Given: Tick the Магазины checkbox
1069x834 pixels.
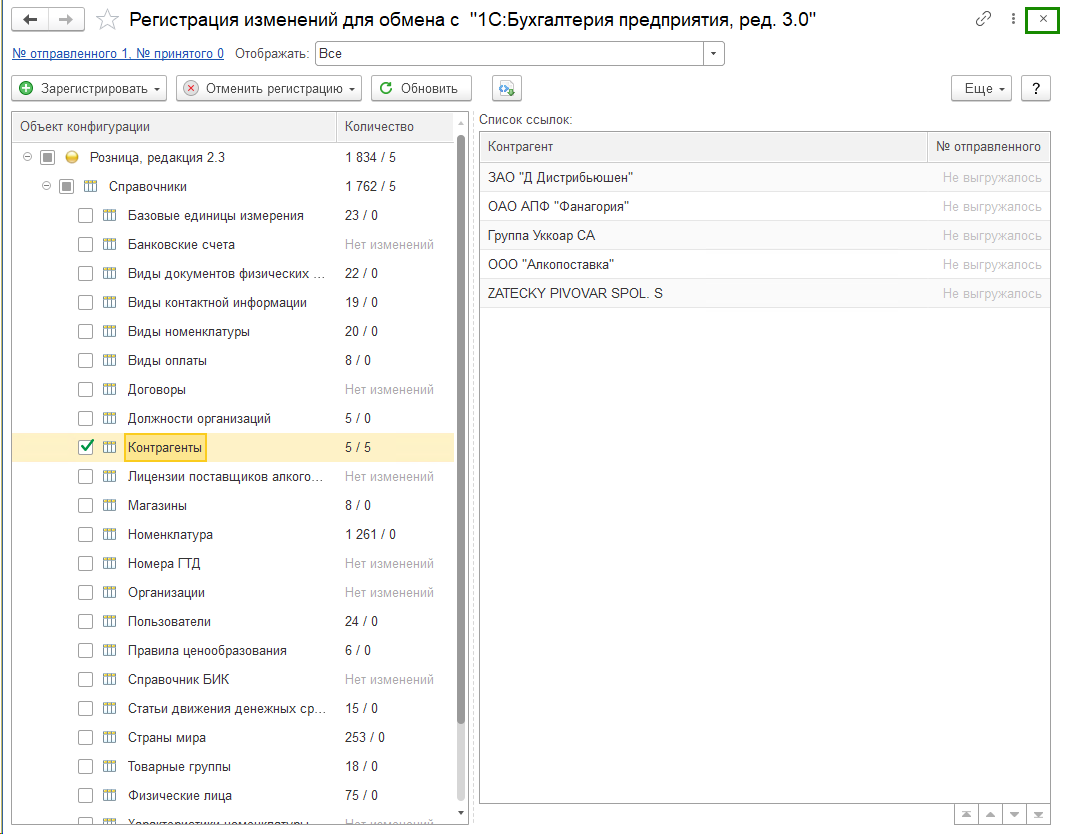Looking at the screenshot, I should (85, 505).
